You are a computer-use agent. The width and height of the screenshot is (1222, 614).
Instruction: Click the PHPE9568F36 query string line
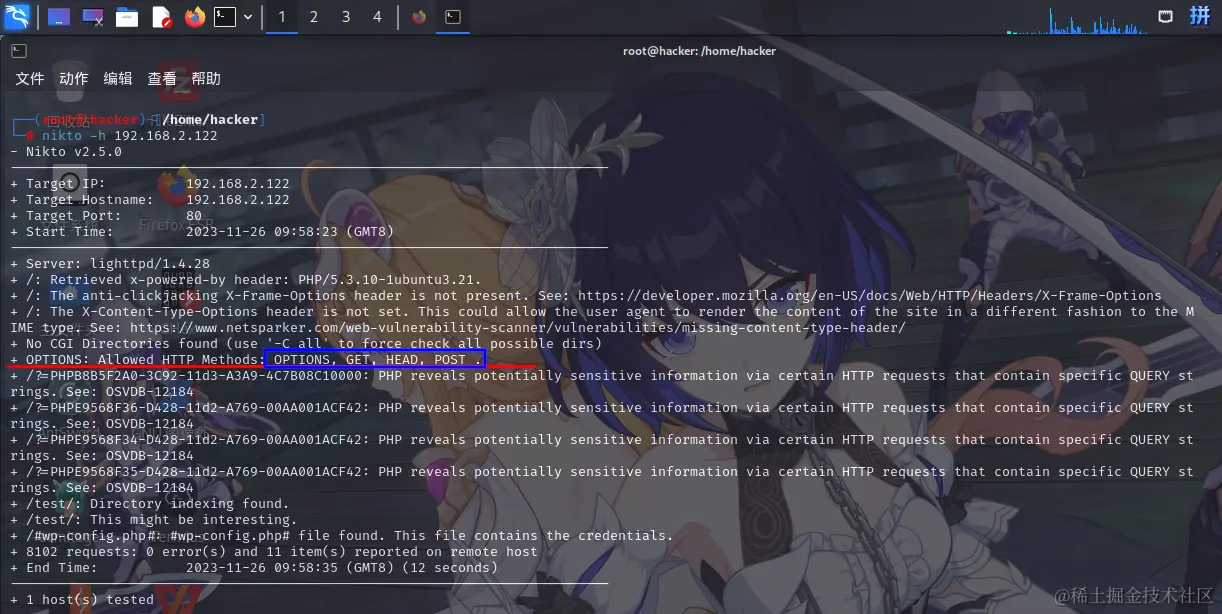tap(602, 416)
